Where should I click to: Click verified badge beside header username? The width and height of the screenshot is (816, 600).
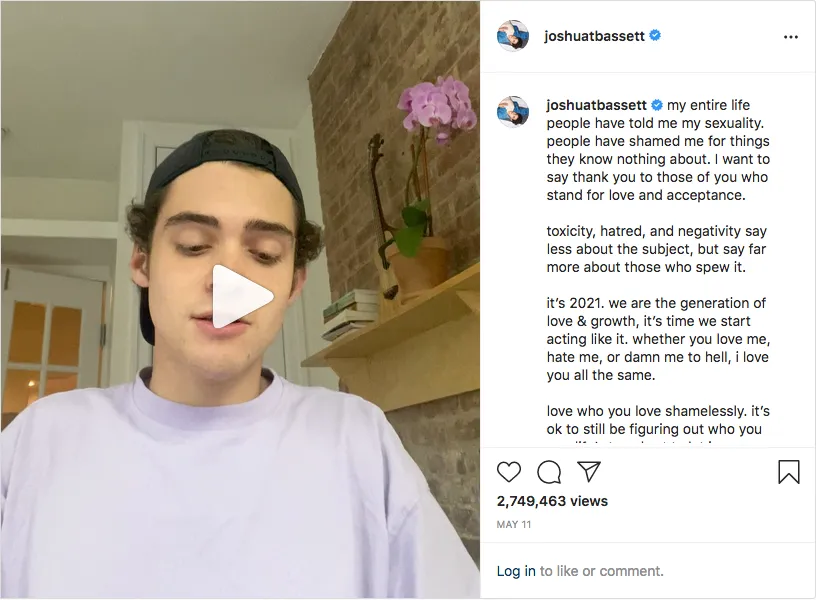coord(655,35)
